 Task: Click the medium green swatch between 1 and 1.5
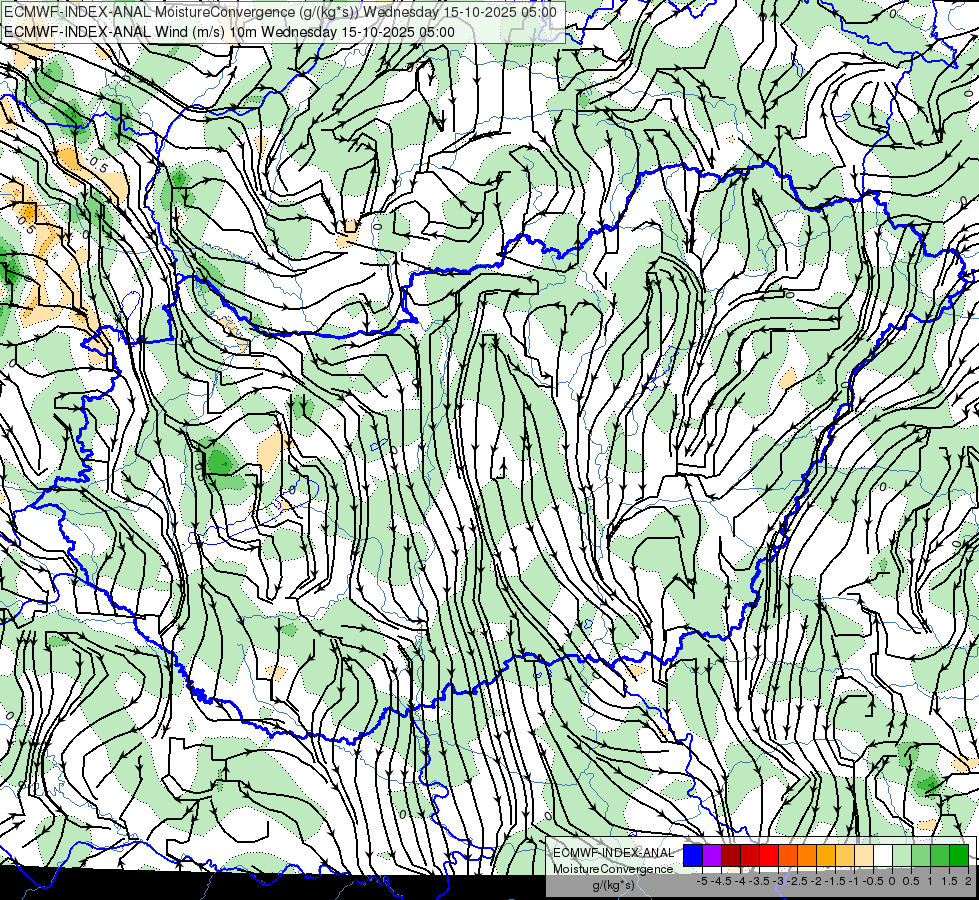tap(940, 855)
